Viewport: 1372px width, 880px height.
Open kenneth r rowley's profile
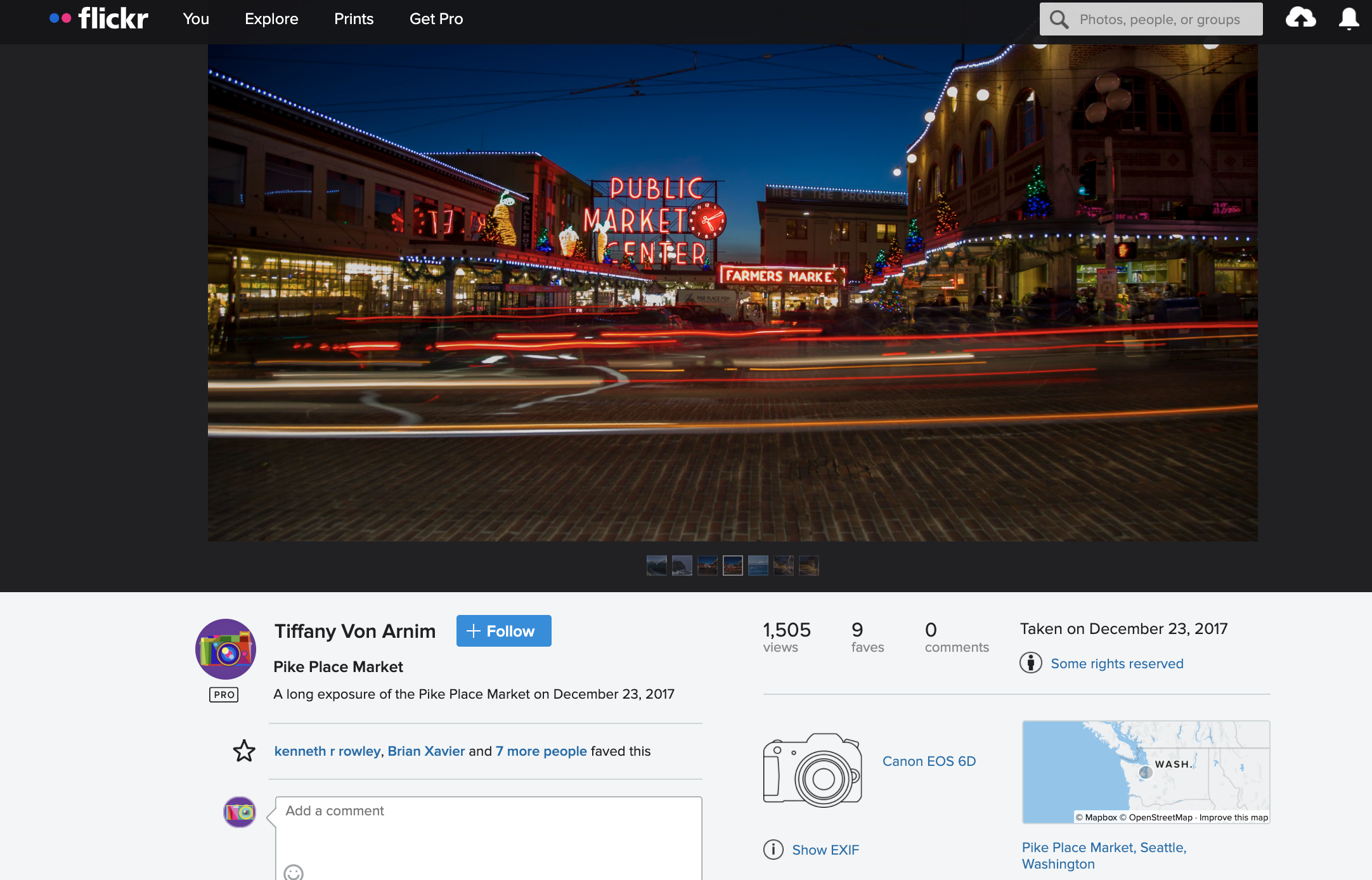(x=327, y=751)
